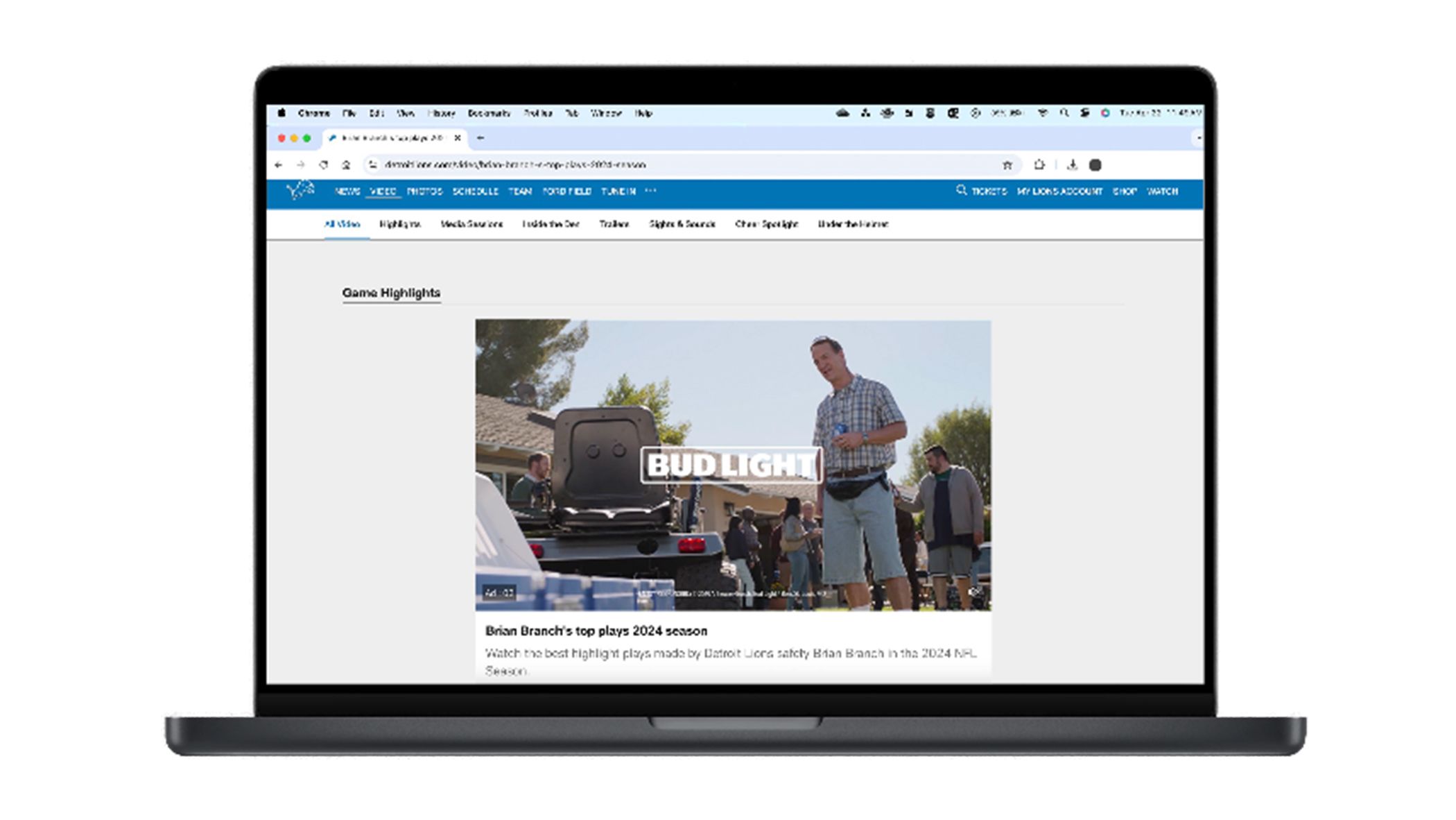Unmute the video with the speaker icon
The width and height of the screenshot is (1456, 820).
(976, 592)
